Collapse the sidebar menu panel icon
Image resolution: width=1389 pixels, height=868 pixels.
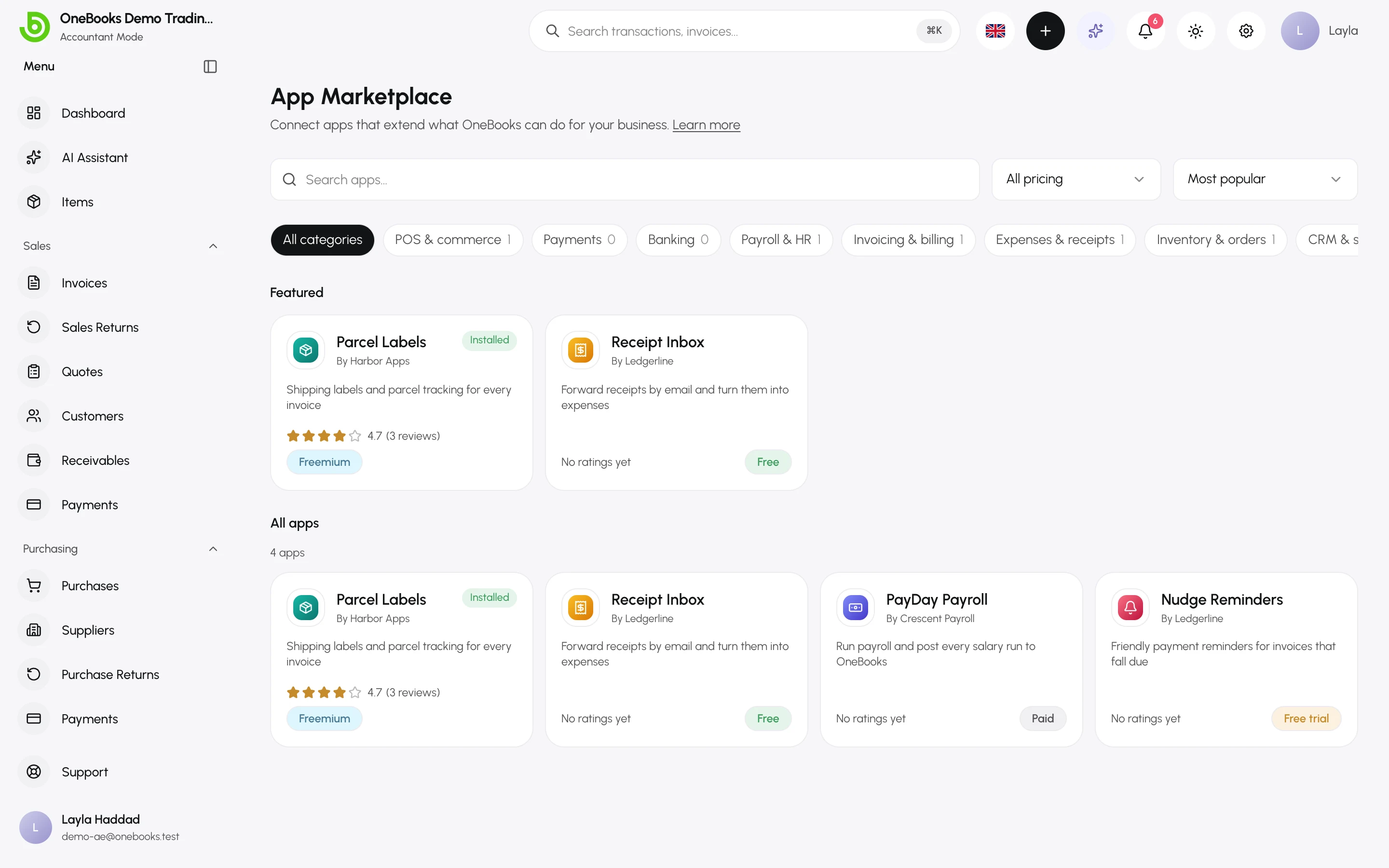pos(210,67)
